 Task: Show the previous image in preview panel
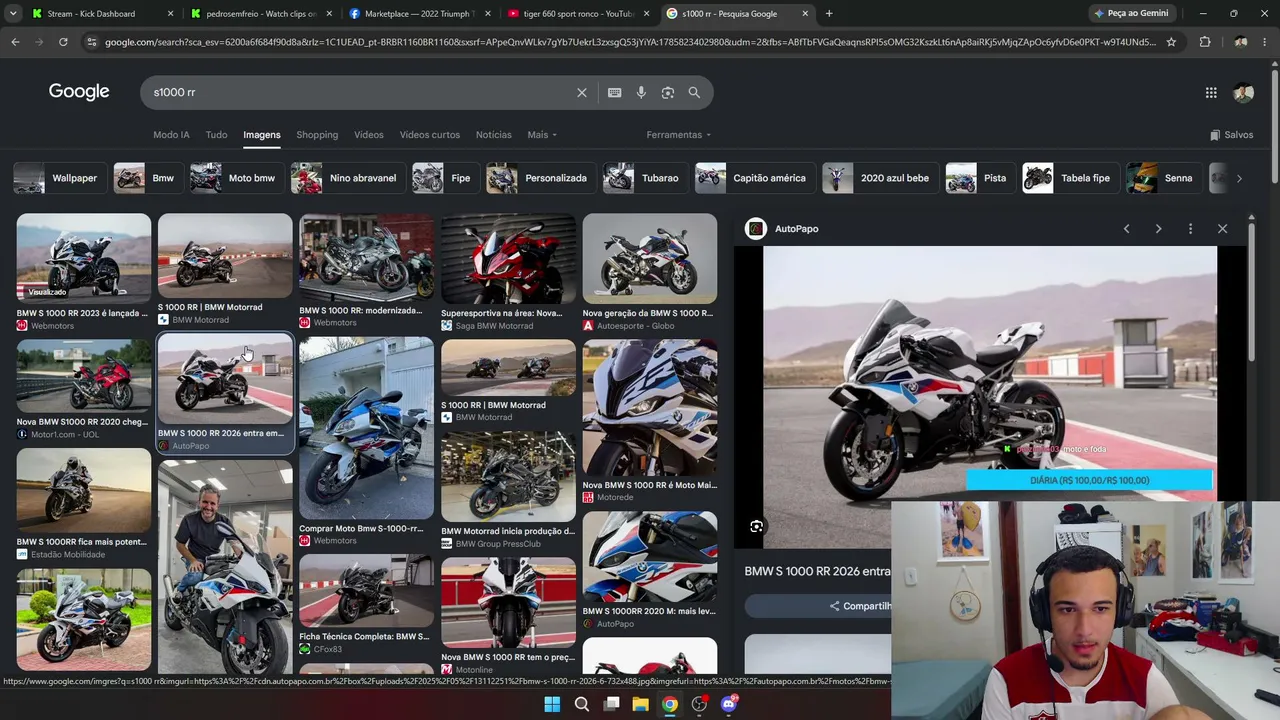point(1126,229)
